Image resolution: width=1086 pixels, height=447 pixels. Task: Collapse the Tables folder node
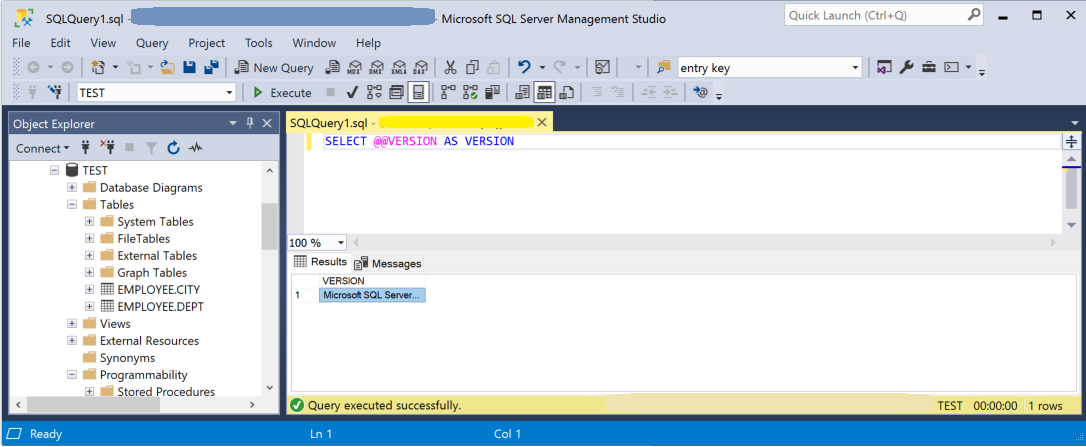72,205
